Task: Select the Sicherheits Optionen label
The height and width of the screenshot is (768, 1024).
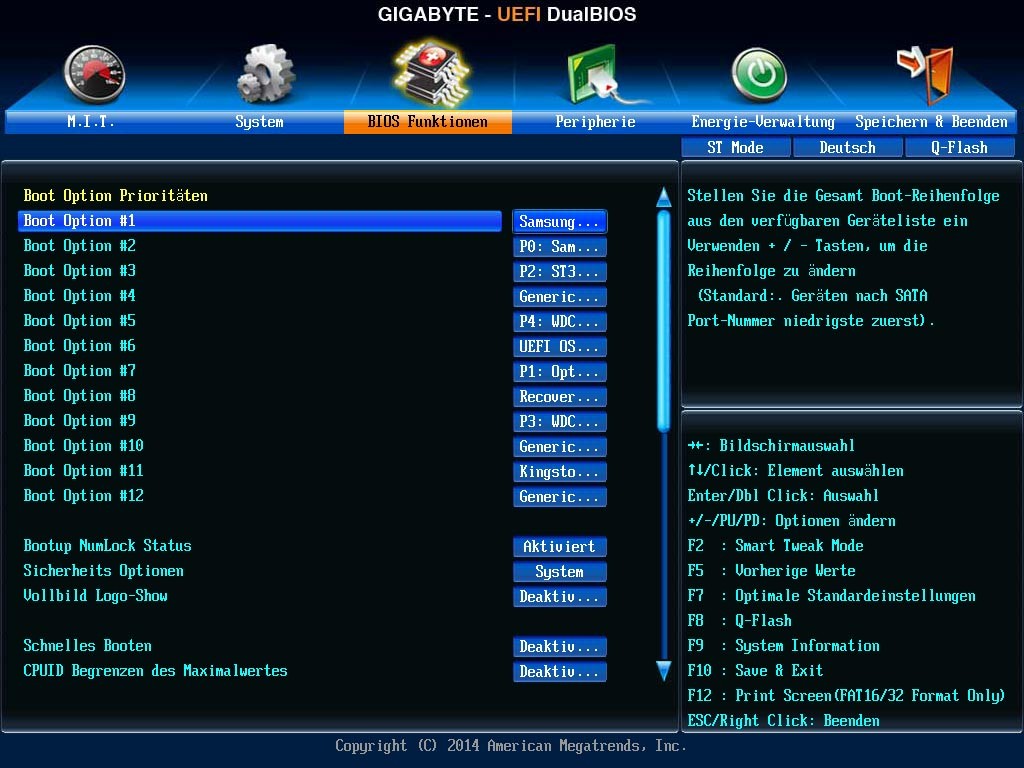Action: click(x=104, y=571)
